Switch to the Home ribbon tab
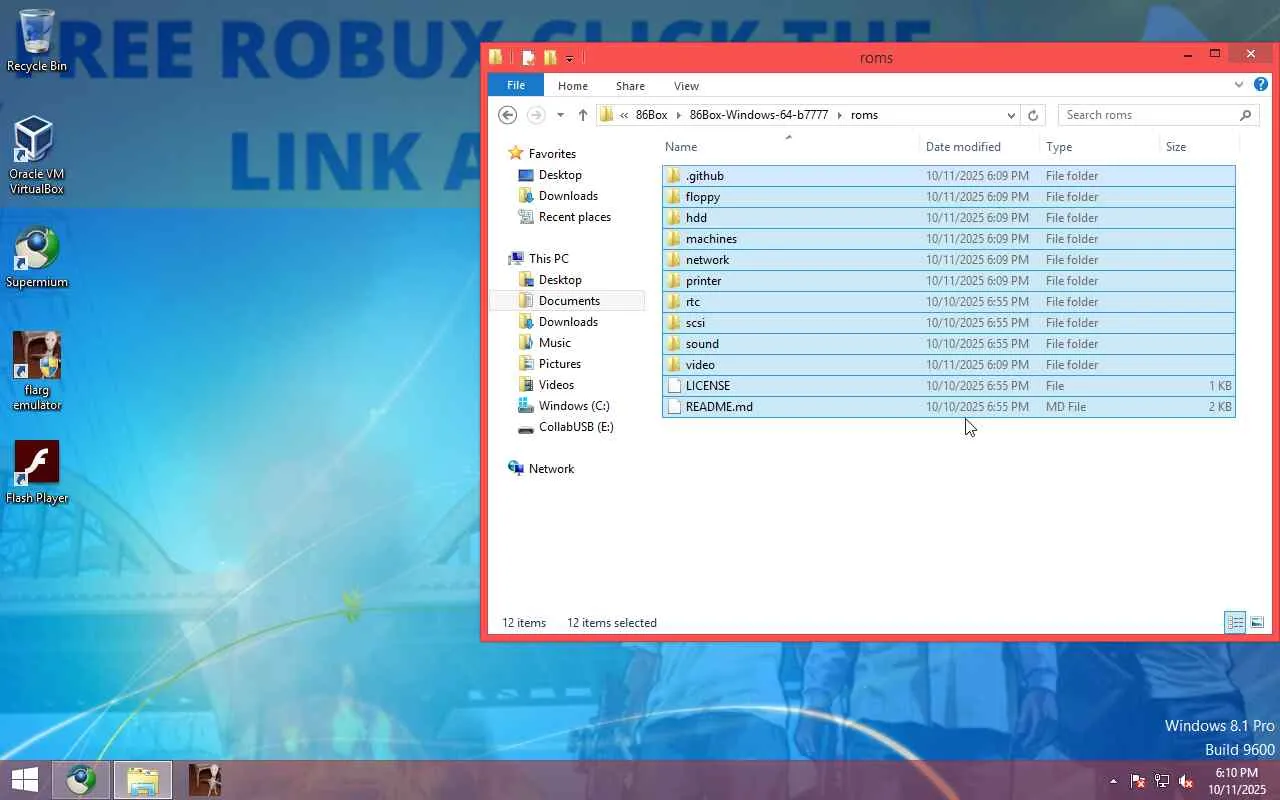This screenshot has width=1280, height=800. (x=573, y=86)
